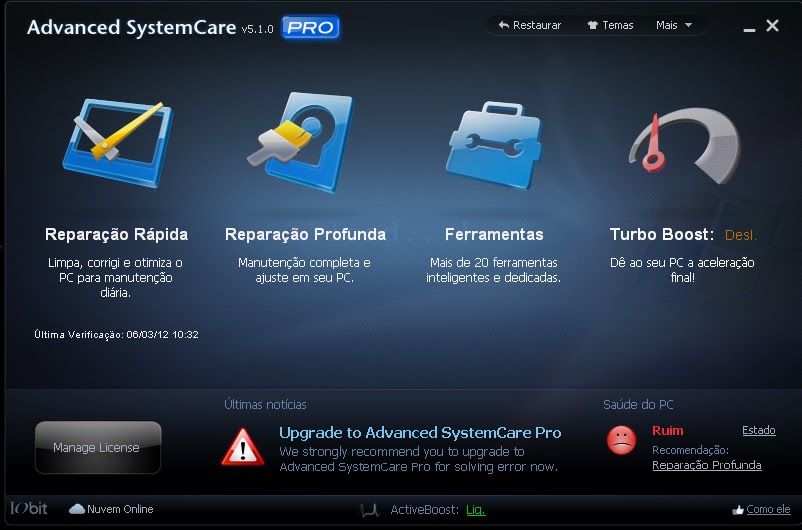Click the Ruim health status text
802x530 pixels.
[x=667, y=431]
